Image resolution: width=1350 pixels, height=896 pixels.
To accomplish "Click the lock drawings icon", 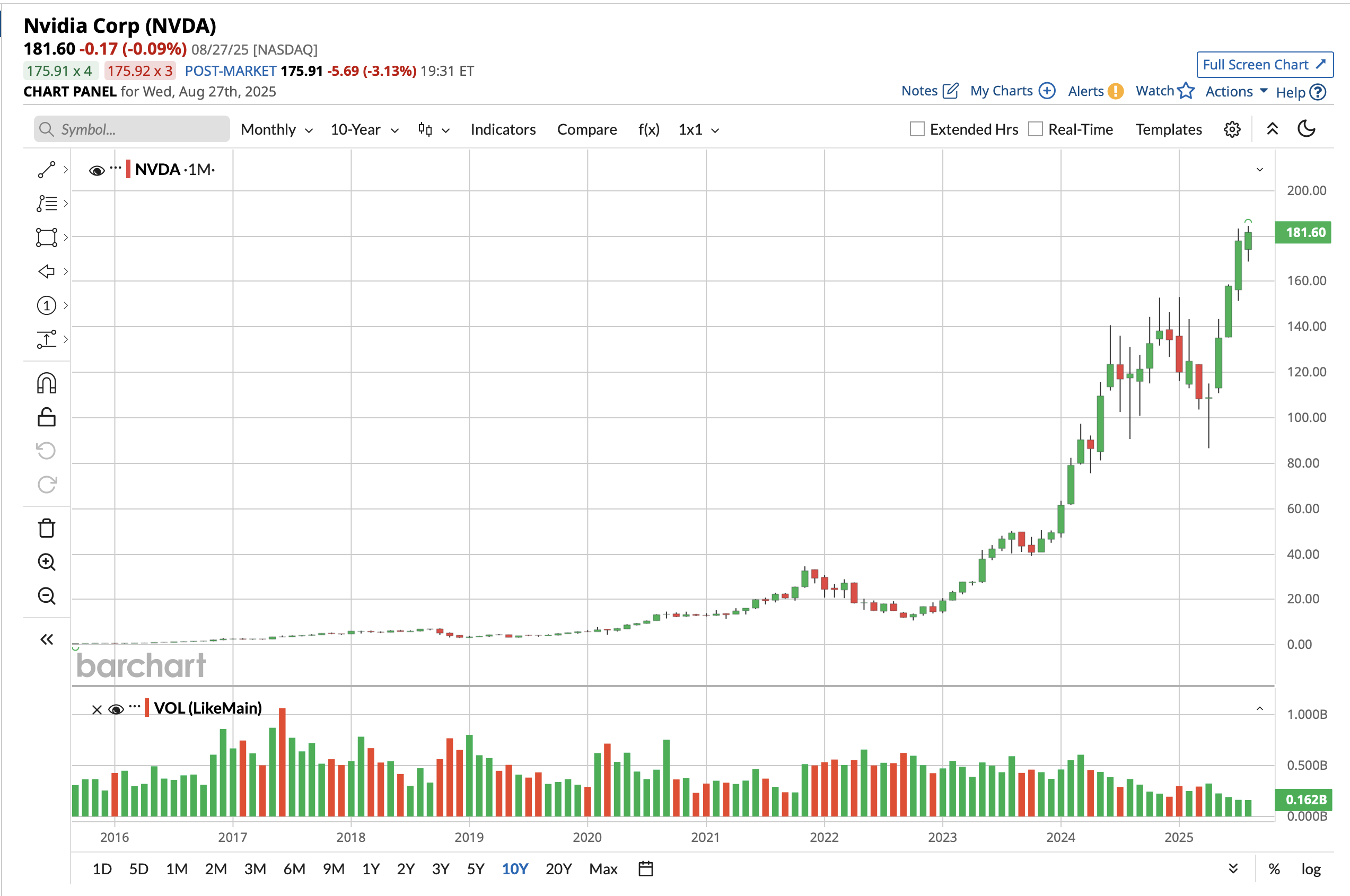I will point(46,417).
